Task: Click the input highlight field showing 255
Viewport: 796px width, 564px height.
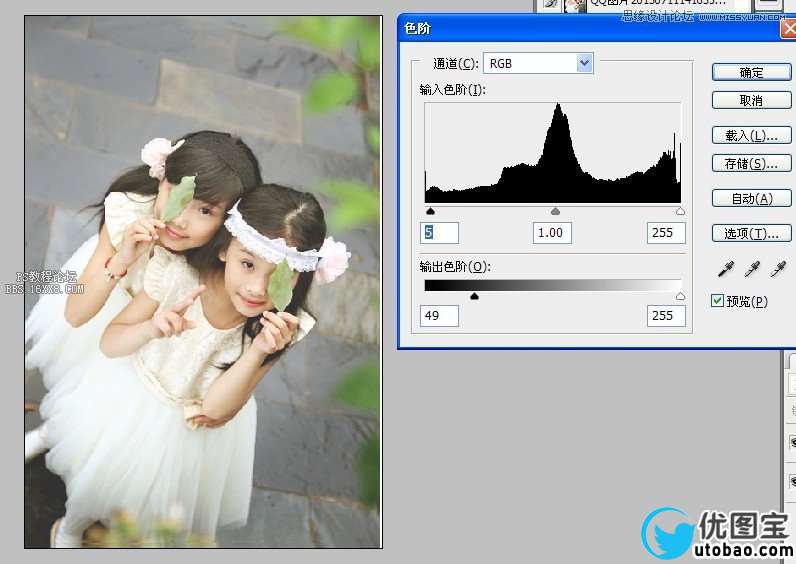Action: point(666,233)
